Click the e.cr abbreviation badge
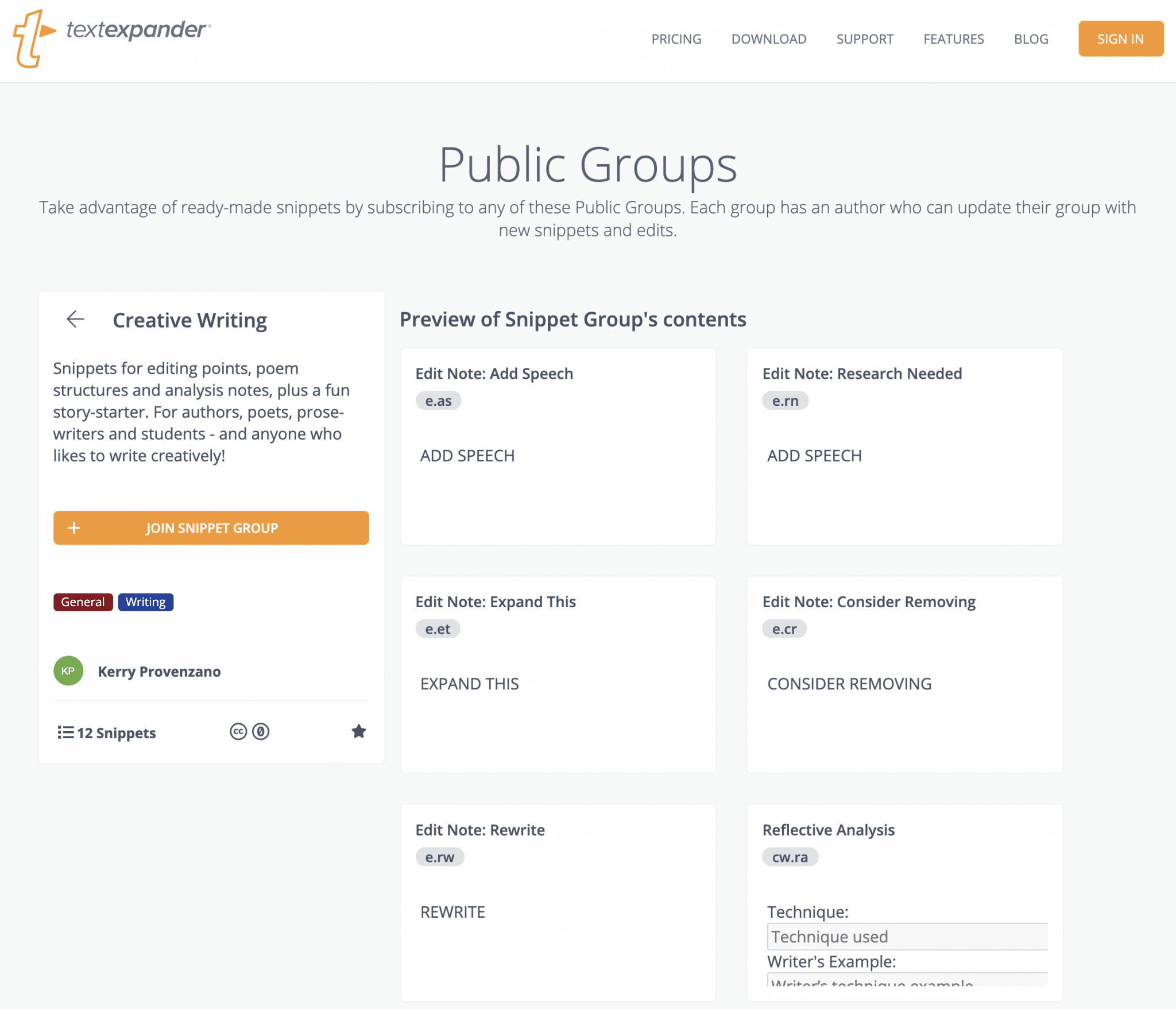 (x=784, y=629)
